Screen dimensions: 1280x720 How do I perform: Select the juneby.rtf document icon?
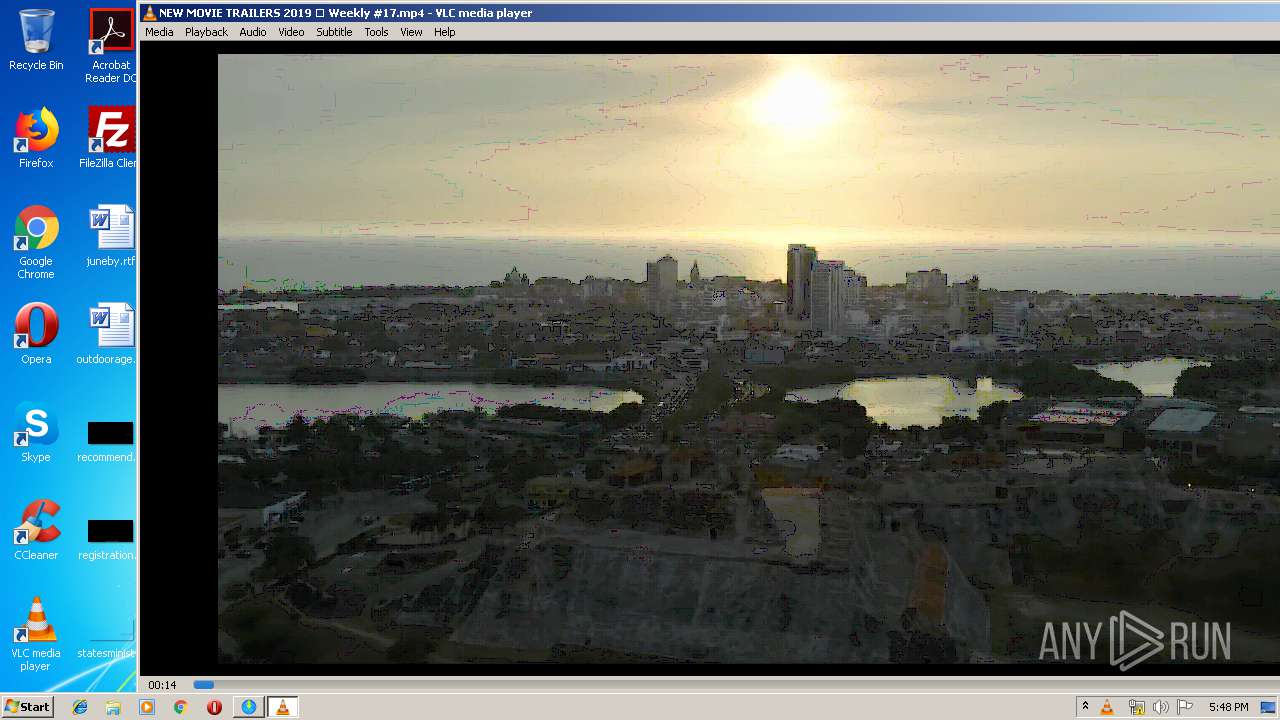[110, 236]
